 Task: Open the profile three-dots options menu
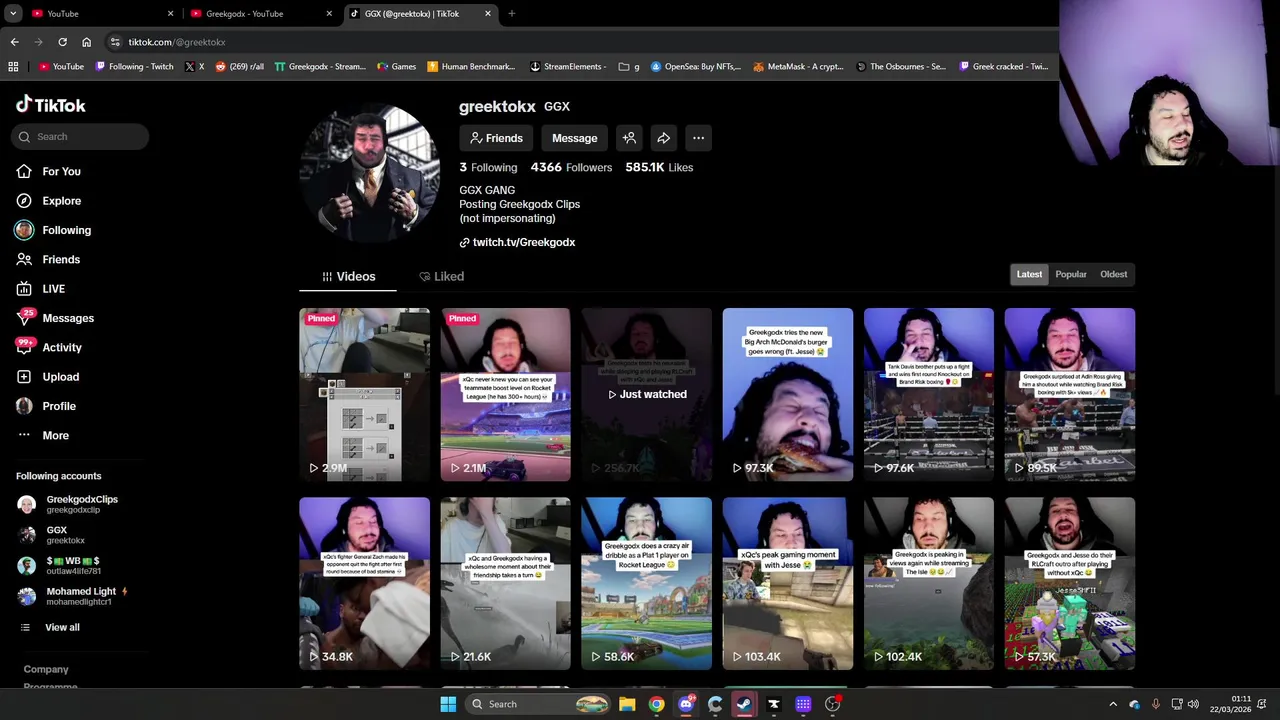click(698, 138)
